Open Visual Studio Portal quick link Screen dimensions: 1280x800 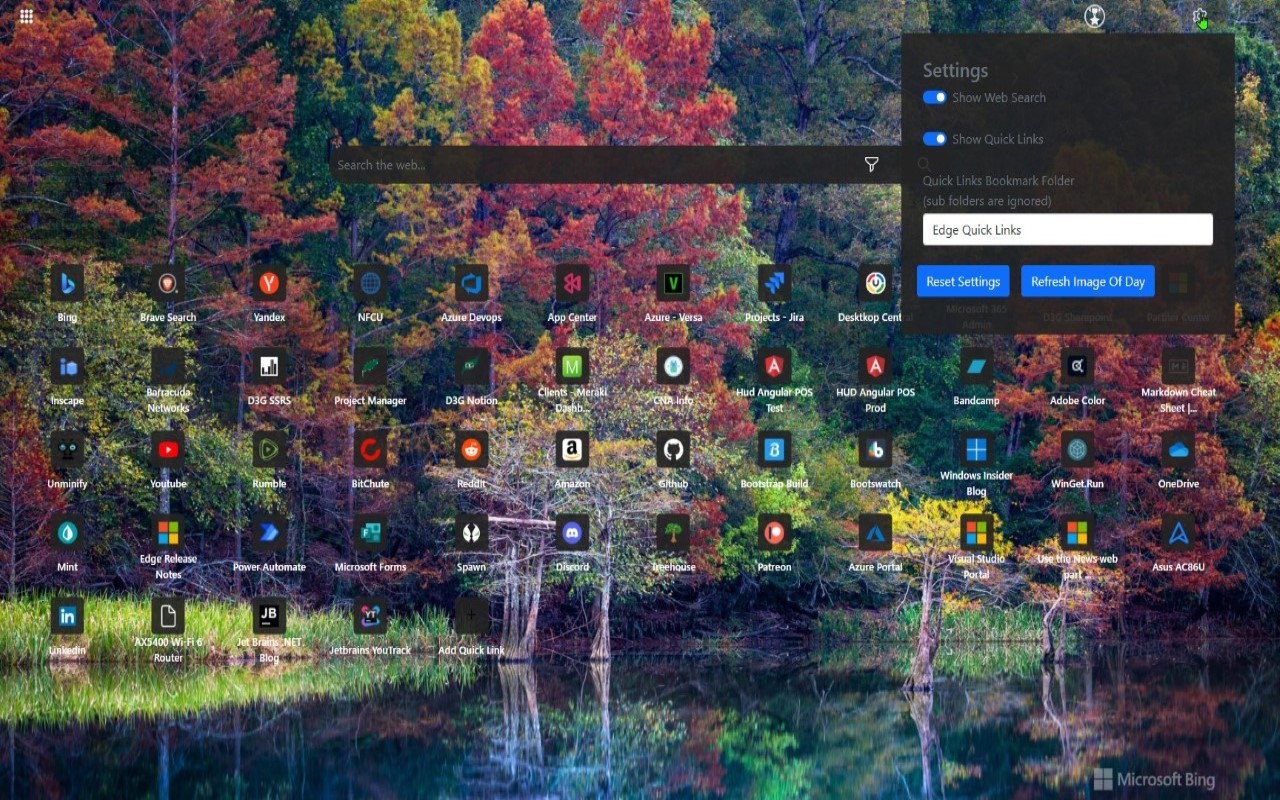click(976, 532)
